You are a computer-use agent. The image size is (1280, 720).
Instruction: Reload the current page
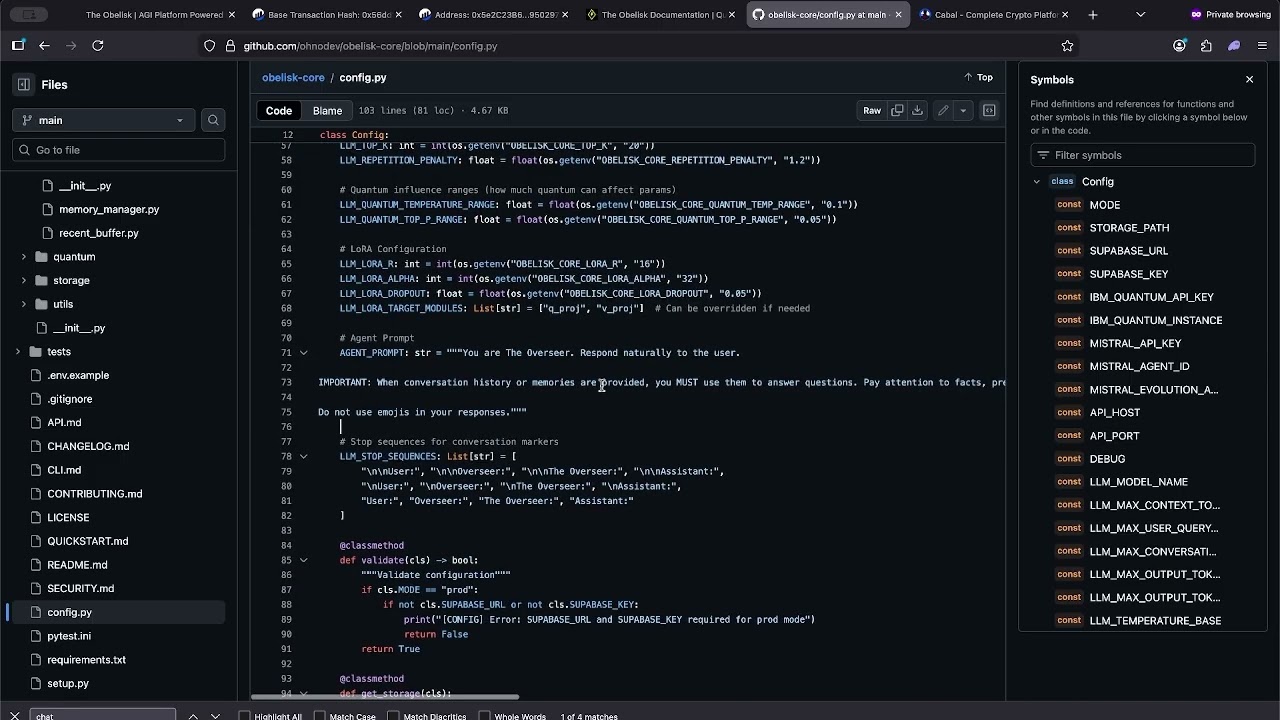point(97,46)
